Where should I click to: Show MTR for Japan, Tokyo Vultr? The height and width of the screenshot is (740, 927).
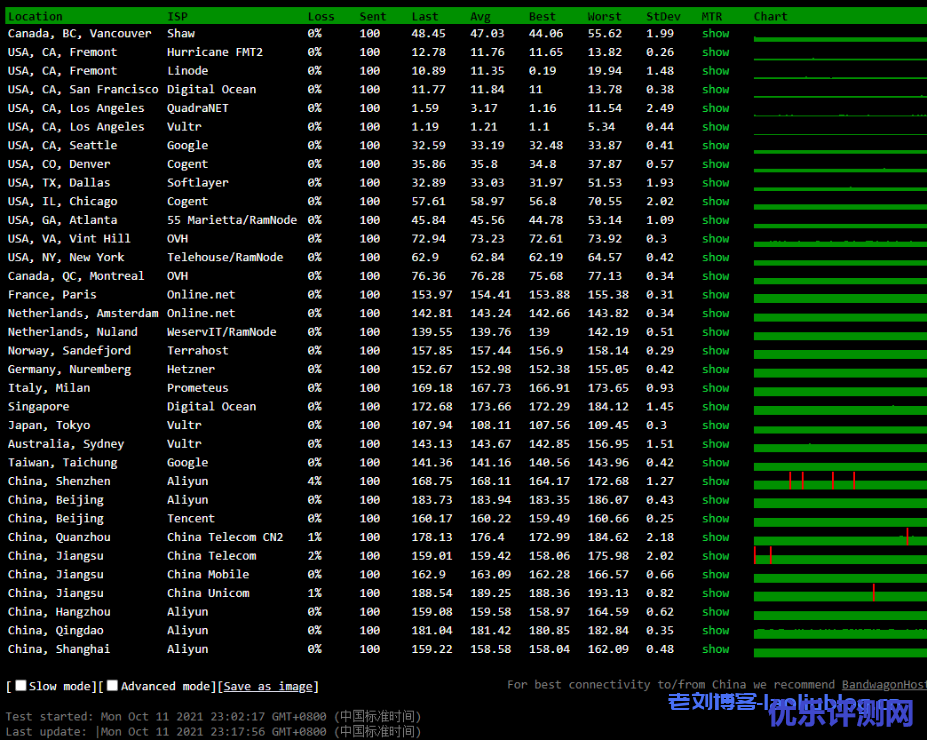click(x=715, y=425)
